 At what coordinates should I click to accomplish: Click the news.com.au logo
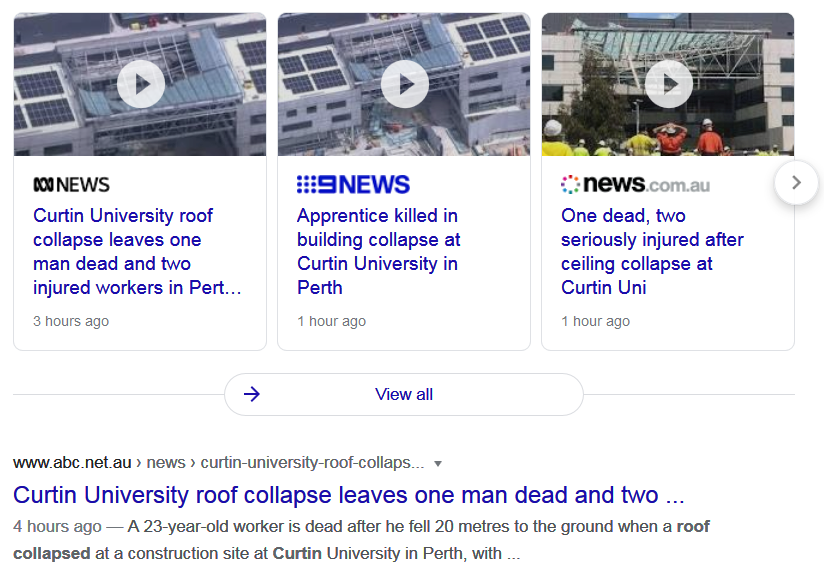(635, 185)
